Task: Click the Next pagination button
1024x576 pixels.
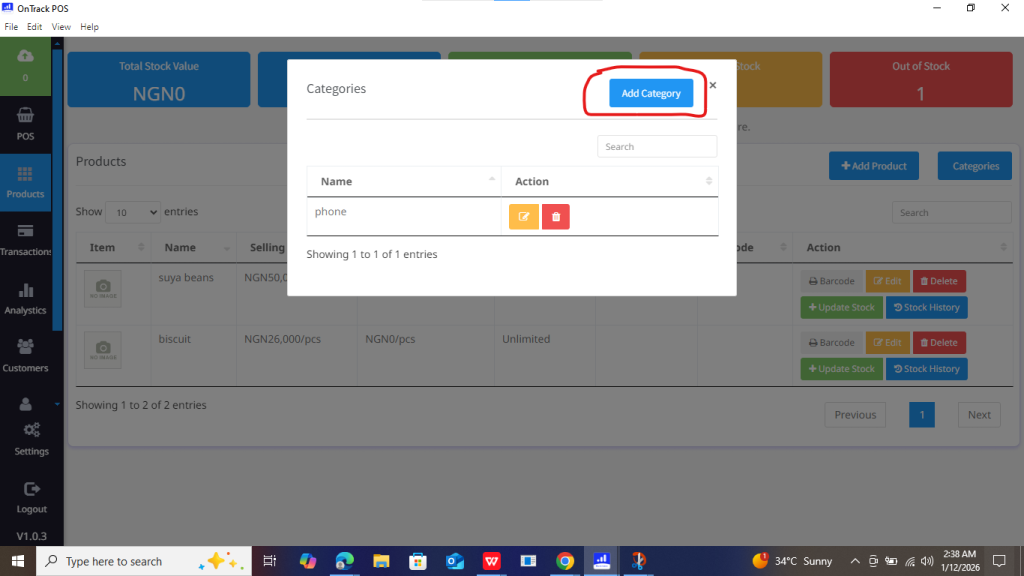Action: pos(979,415)
